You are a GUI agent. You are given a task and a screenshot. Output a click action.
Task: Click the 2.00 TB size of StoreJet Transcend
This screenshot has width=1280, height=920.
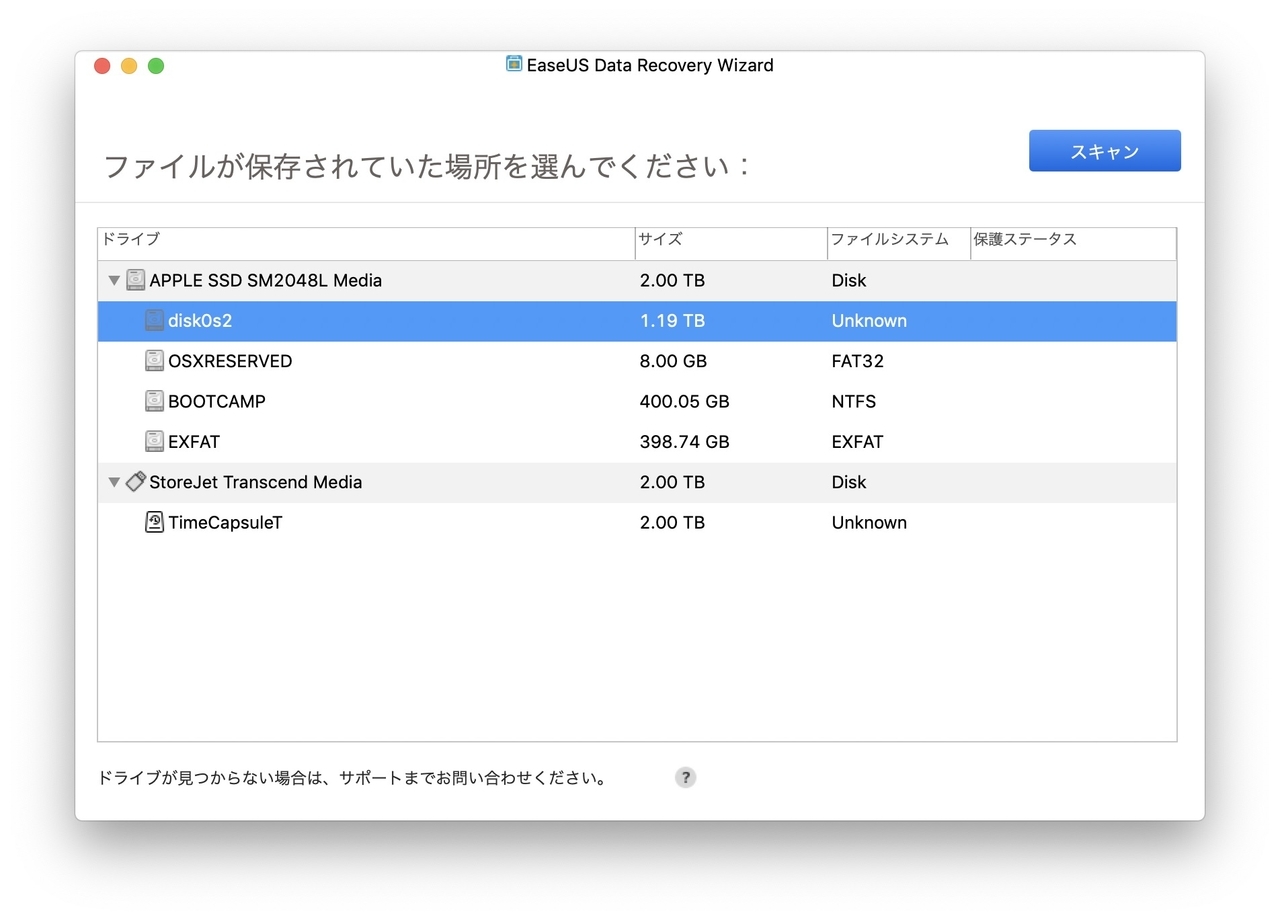672,482
